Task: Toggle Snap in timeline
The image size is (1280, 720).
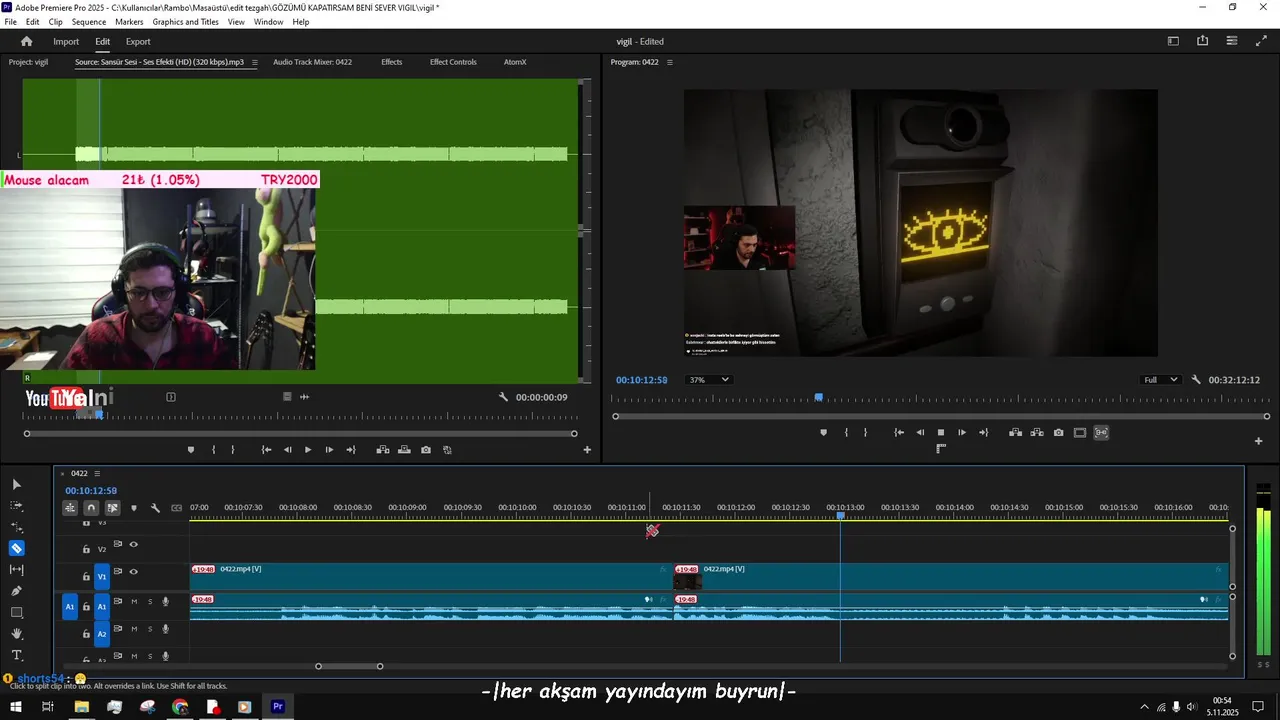Action: [91, 508]
